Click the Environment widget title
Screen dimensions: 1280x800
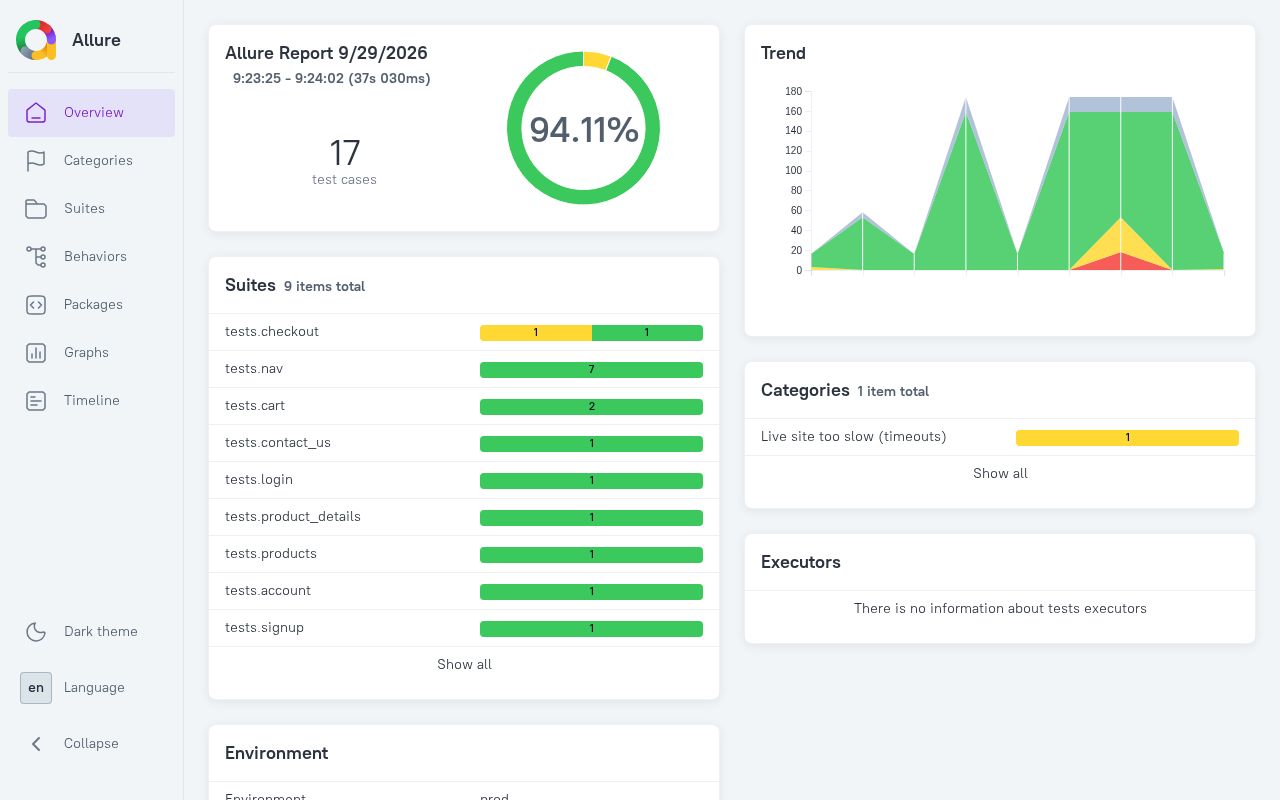pos(277,753)
